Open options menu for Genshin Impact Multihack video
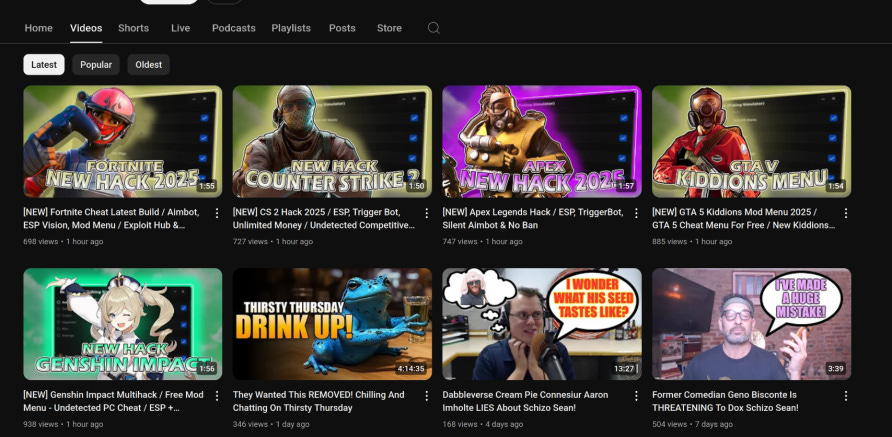 217,395
